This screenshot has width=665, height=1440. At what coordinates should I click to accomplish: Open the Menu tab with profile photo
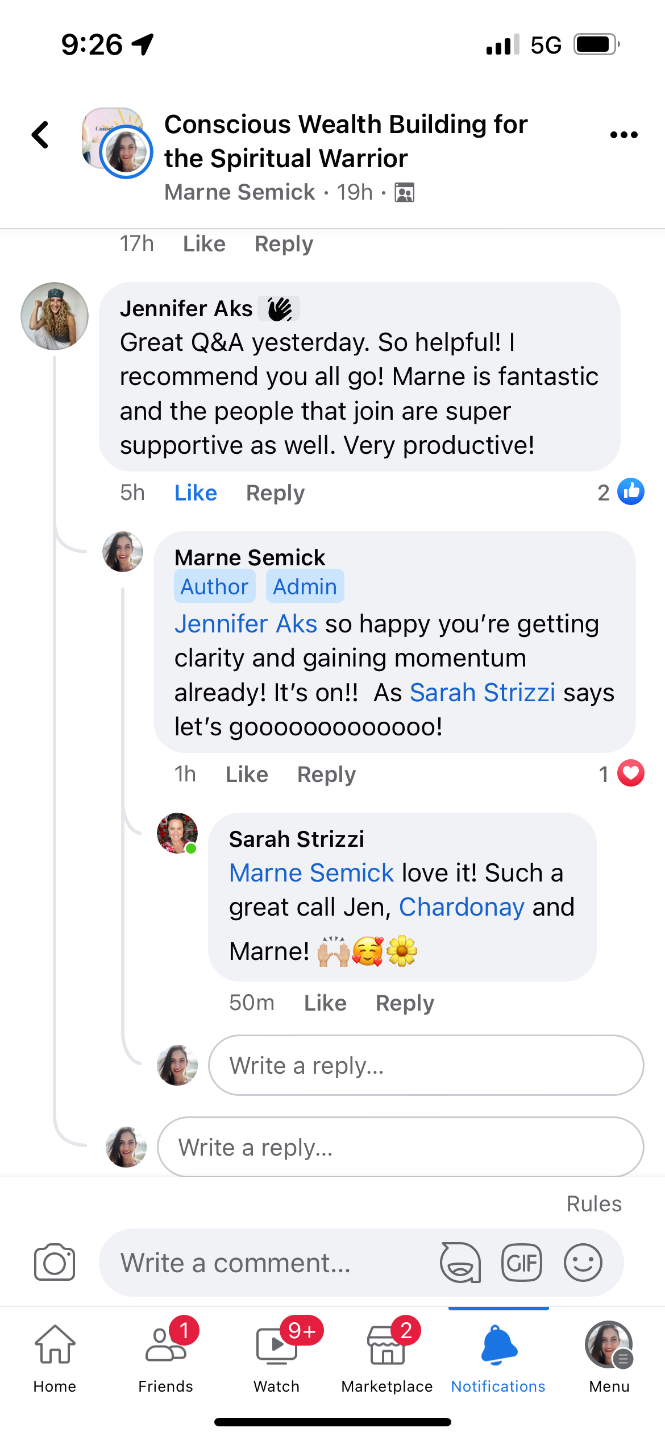(x=608, y=1357)
